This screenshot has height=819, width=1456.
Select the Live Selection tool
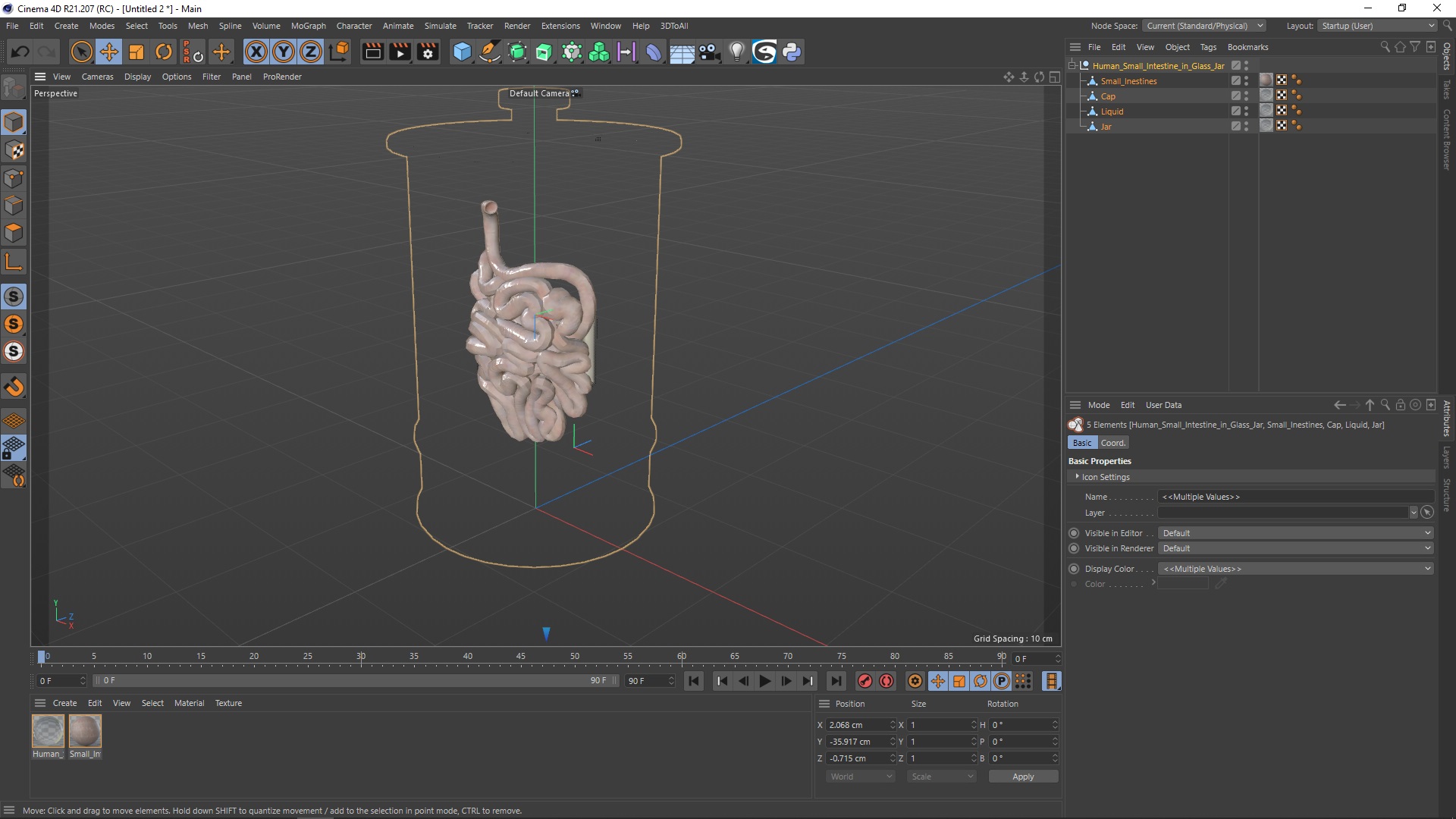(x=81, y=52)
